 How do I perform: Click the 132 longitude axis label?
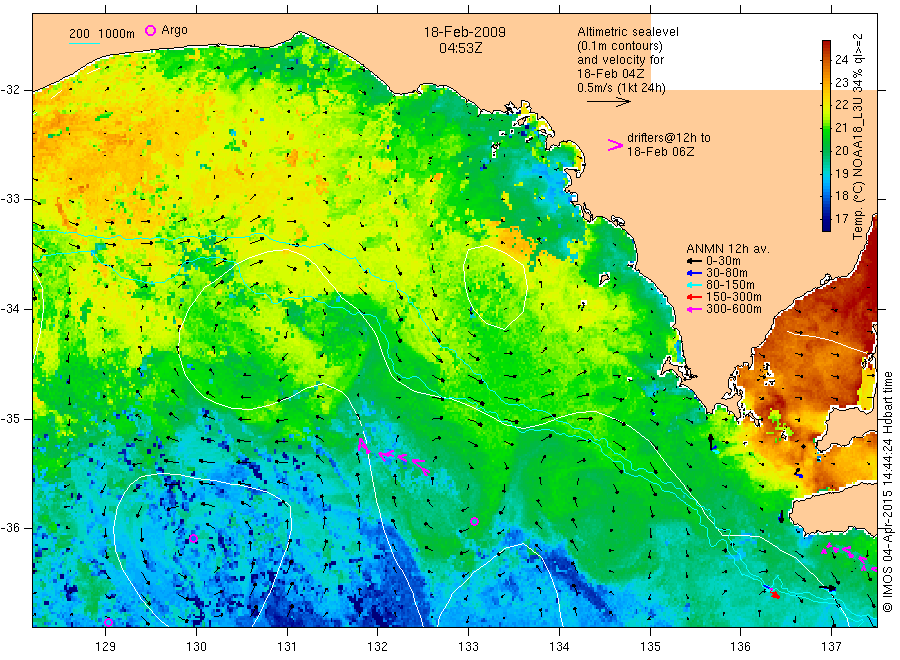378,647
